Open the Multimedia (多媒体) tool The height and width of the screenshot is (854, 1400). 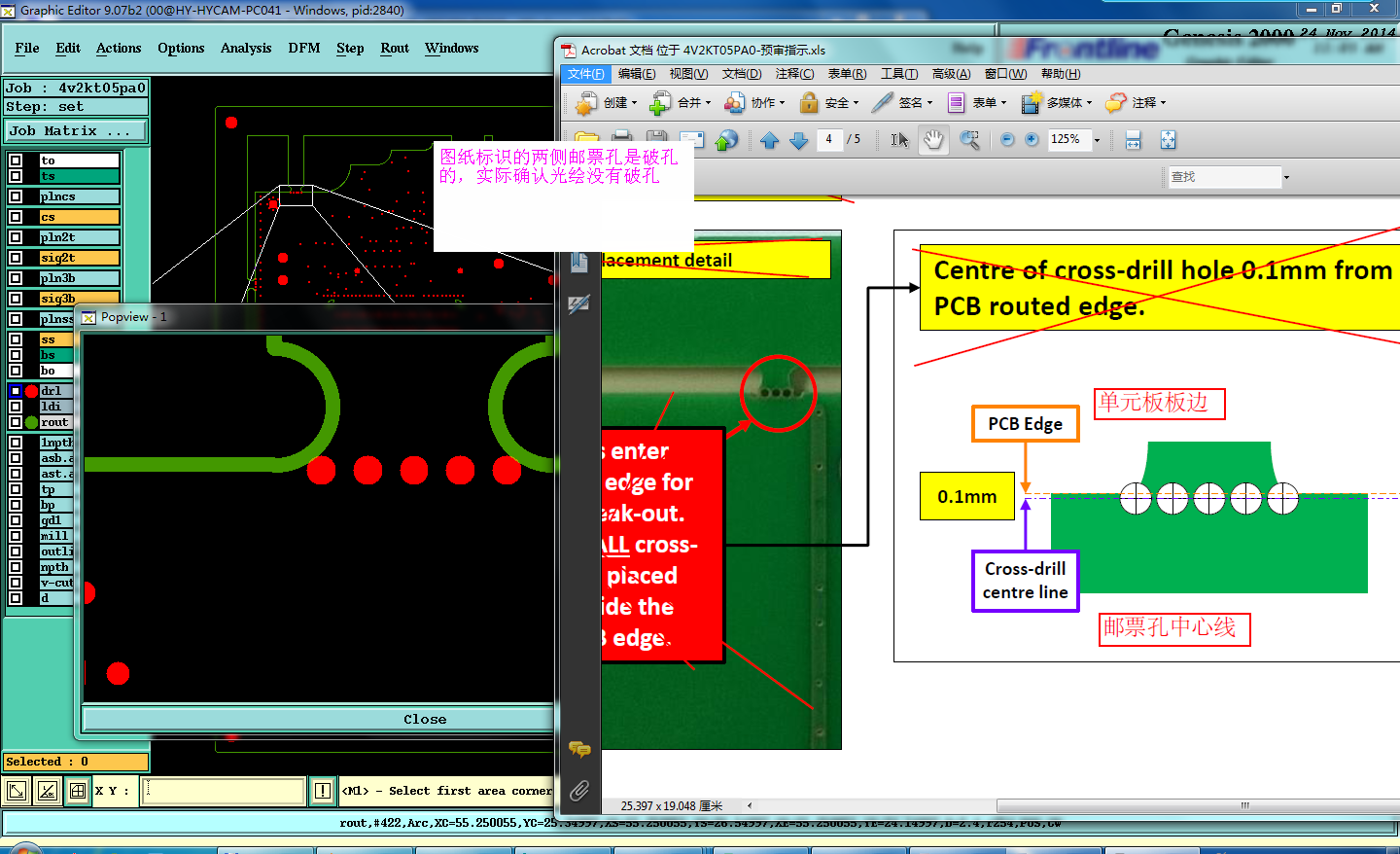[1056, 102]
